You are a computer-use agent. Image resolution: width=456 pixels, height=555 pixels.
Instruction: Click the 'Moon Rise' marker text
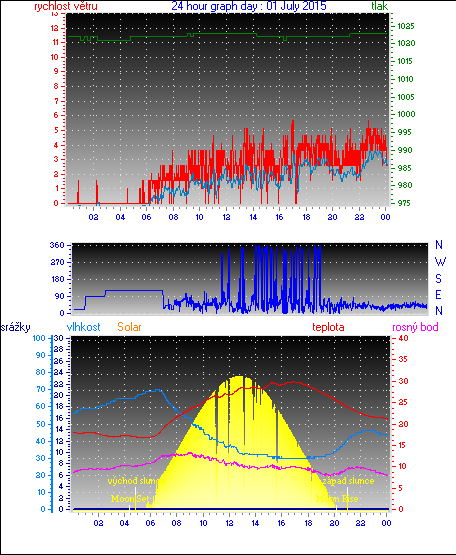point(337,498)
